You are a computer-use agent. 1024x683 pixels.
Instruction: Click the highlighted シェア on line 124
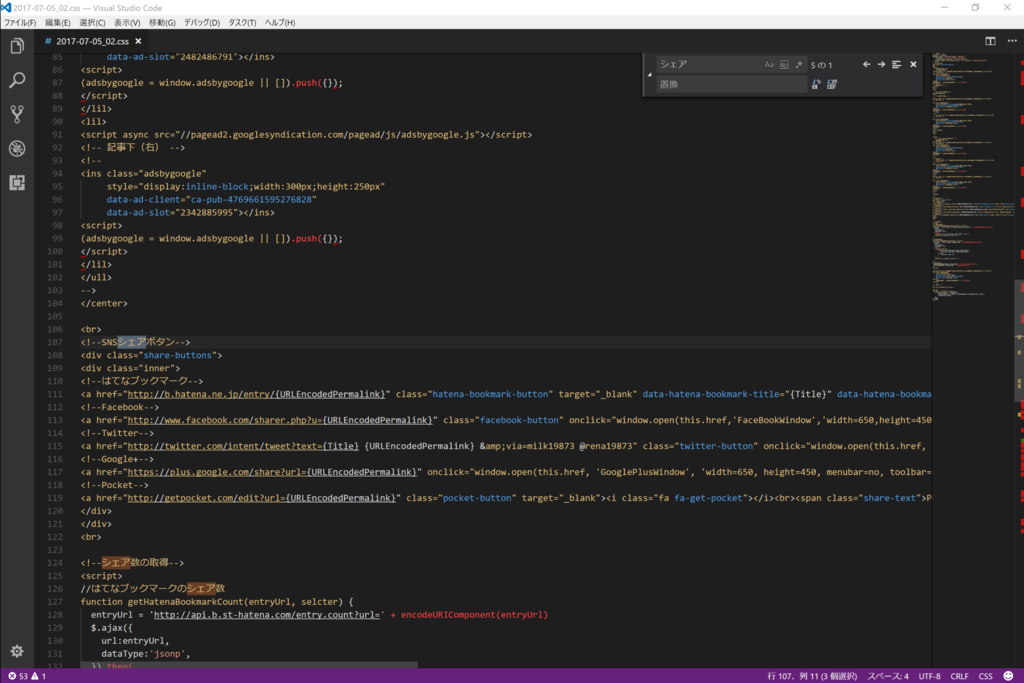116,562
